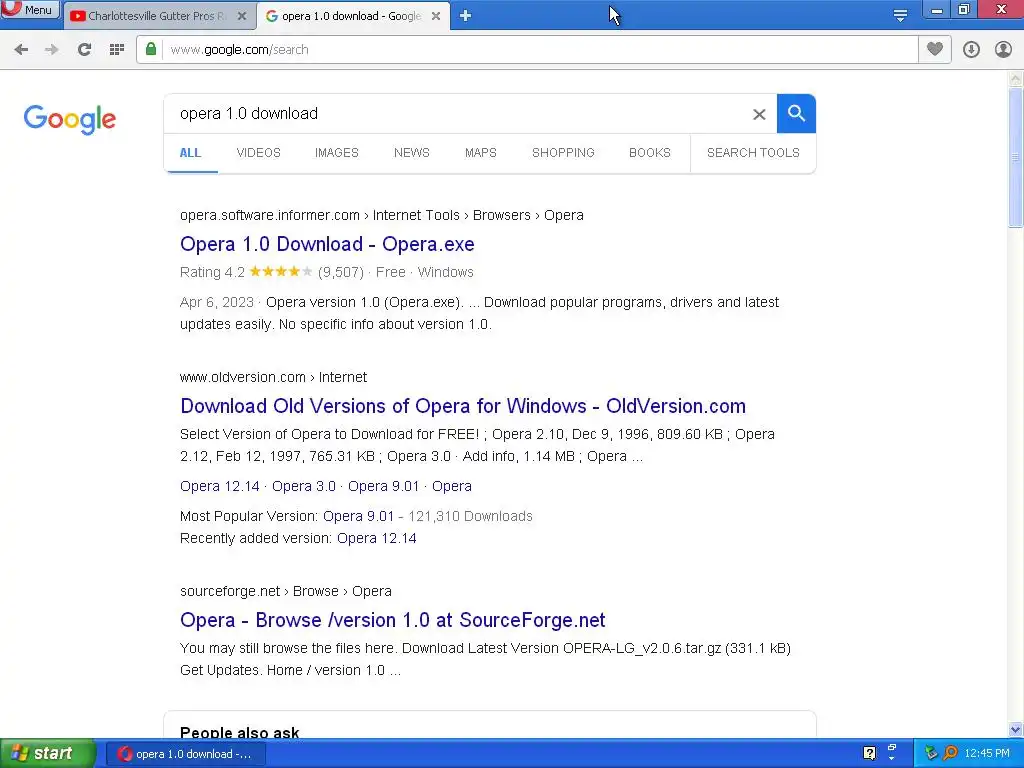The image size is (1024, 768).
Task: Click the green security tray icon
Action: click(931, 754)
